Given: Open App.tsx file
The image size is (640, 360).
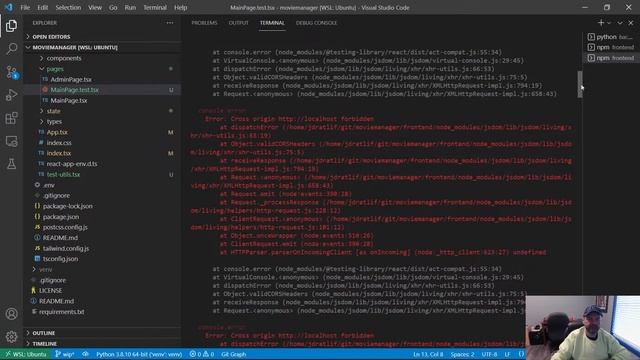Looking at the screenshot, I should pos(102,132).
